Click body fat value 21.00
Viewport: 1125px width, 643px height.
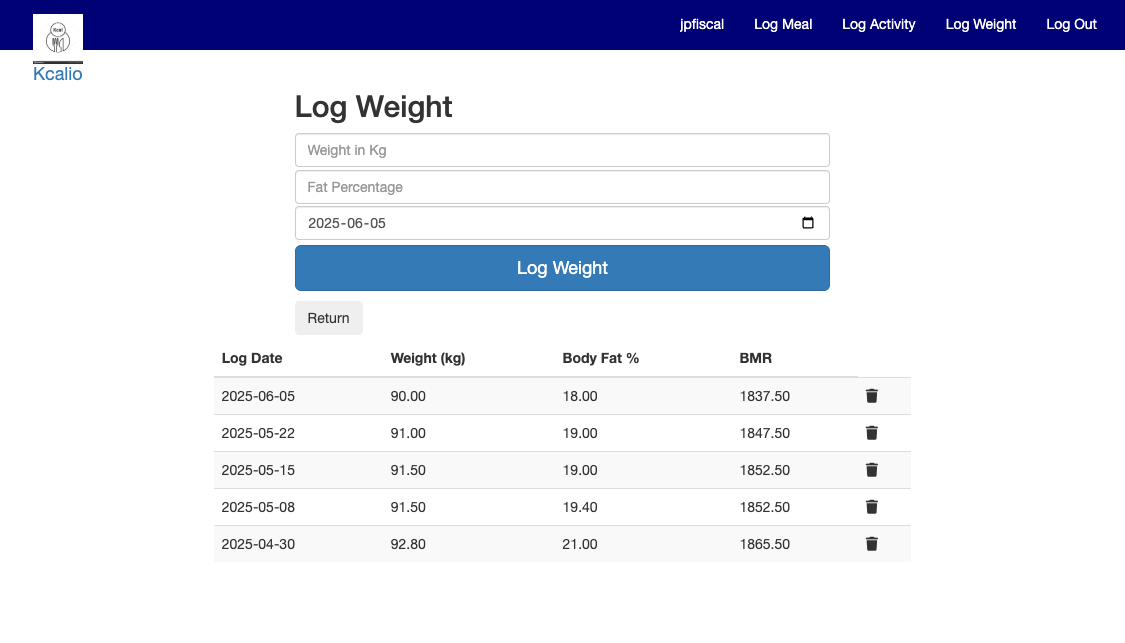click(580, 544)
